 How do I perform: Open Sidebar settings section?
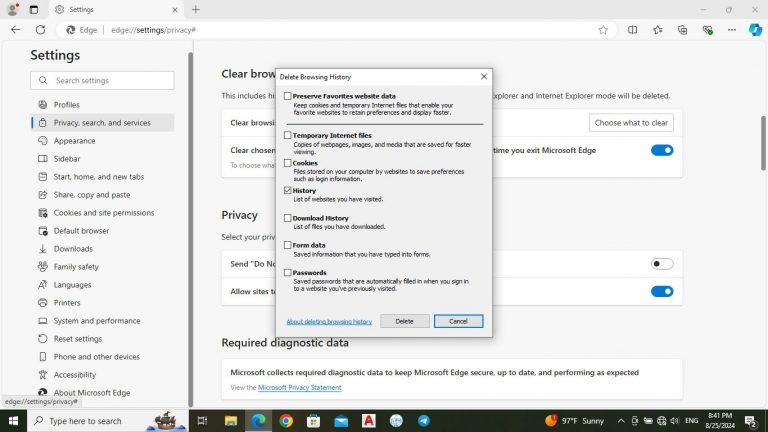[102, 159]
